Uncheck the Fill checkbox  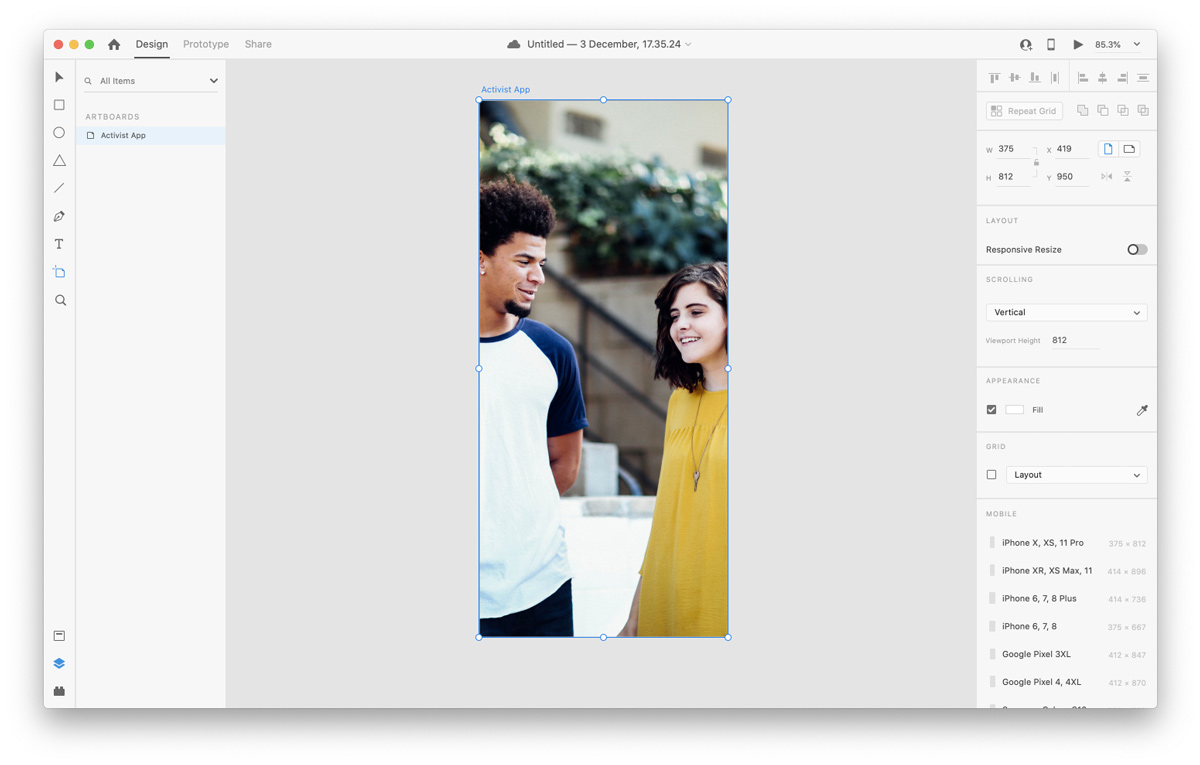click(991, 410)
